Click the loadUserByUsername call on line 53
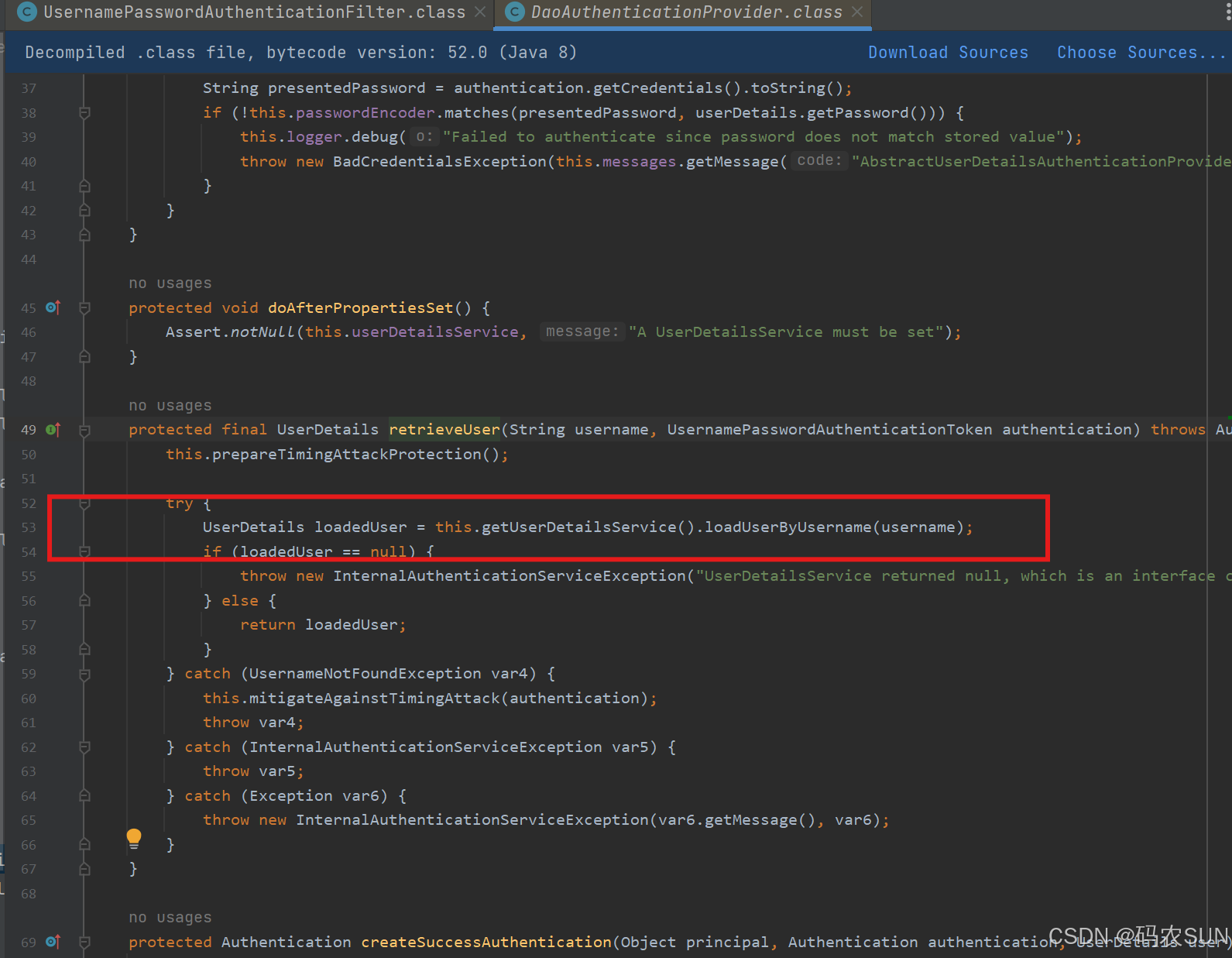 tap(788, 527)
